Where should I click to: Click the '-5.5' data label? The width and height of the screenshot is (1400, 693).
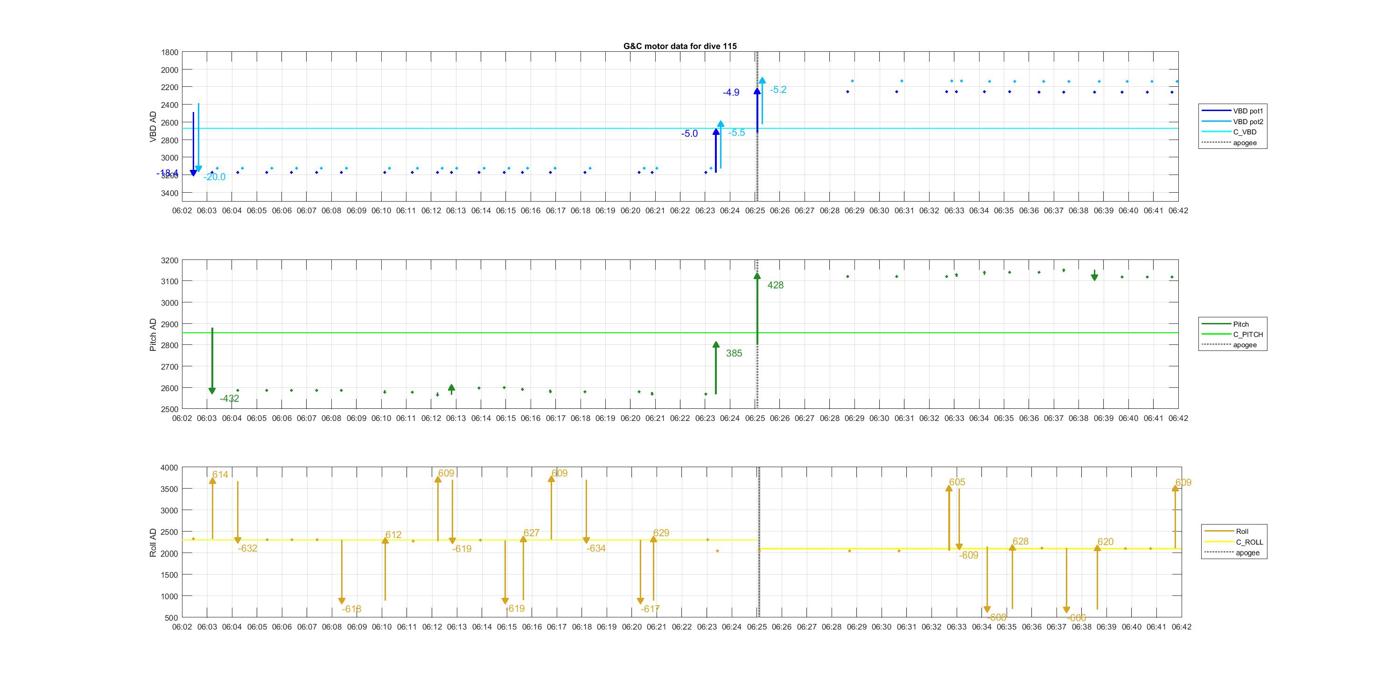tap(736, 132)
